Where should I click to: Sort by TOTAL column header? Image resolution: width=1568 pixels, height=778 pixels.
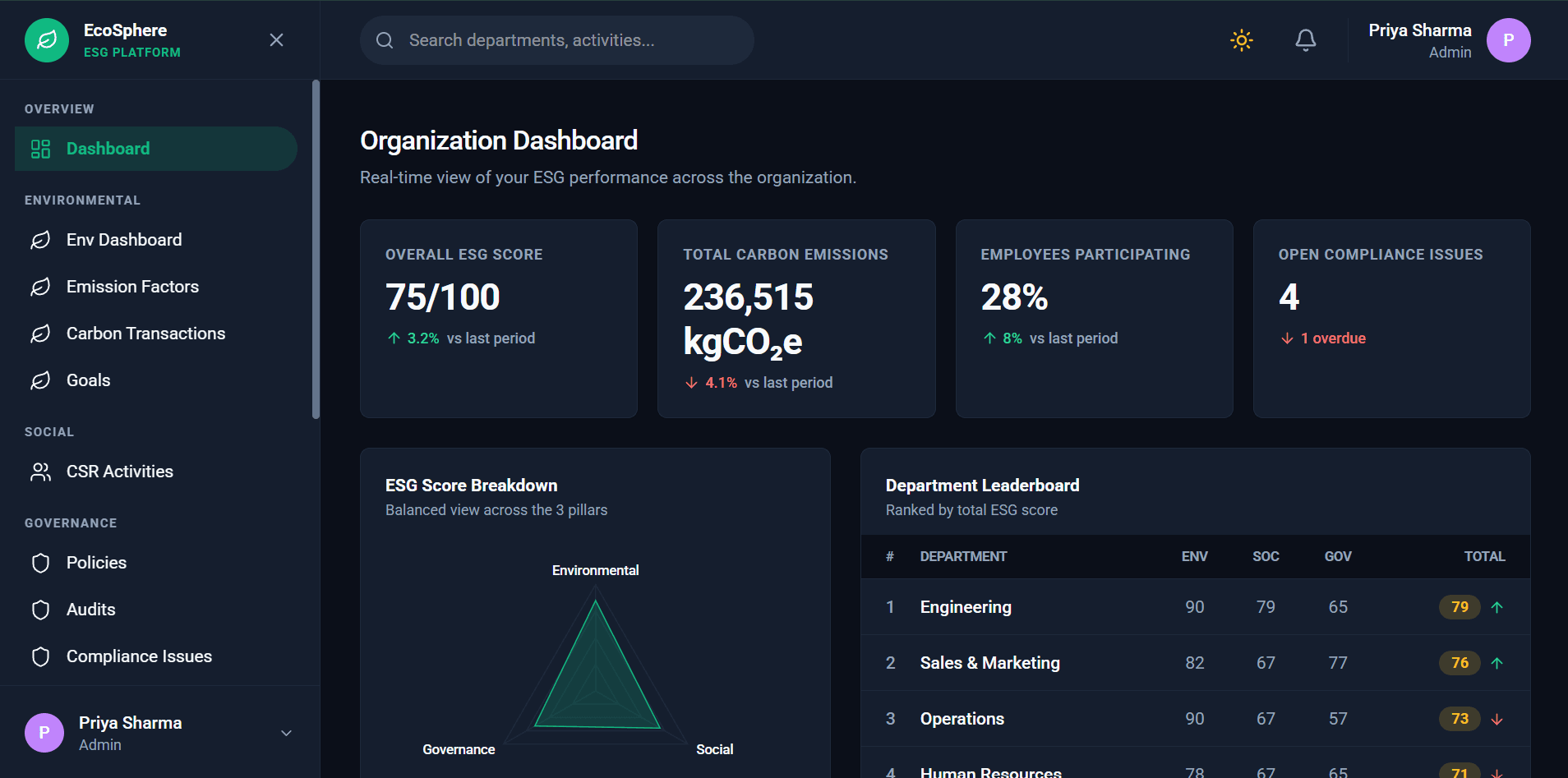point(1484,556)
